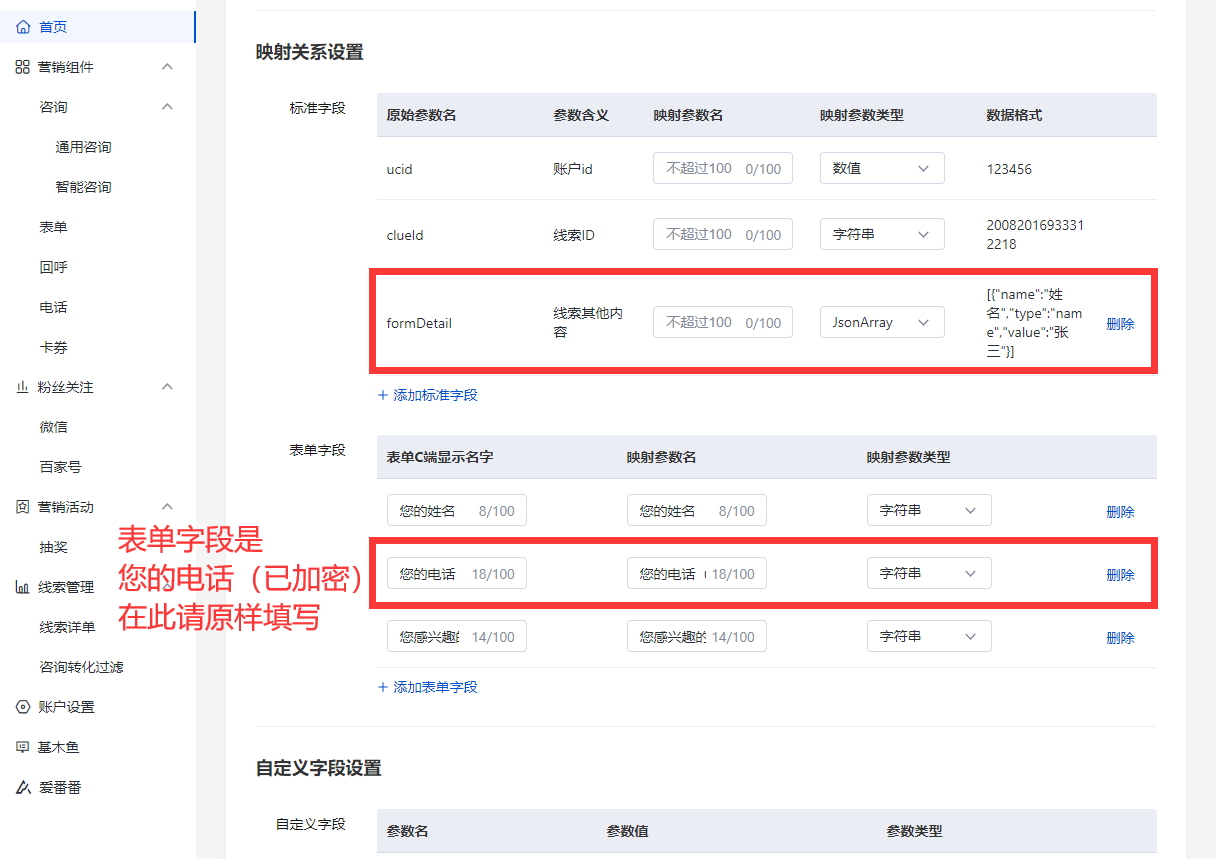Click the 基木鱼 sidebar icon

[22, 746]
